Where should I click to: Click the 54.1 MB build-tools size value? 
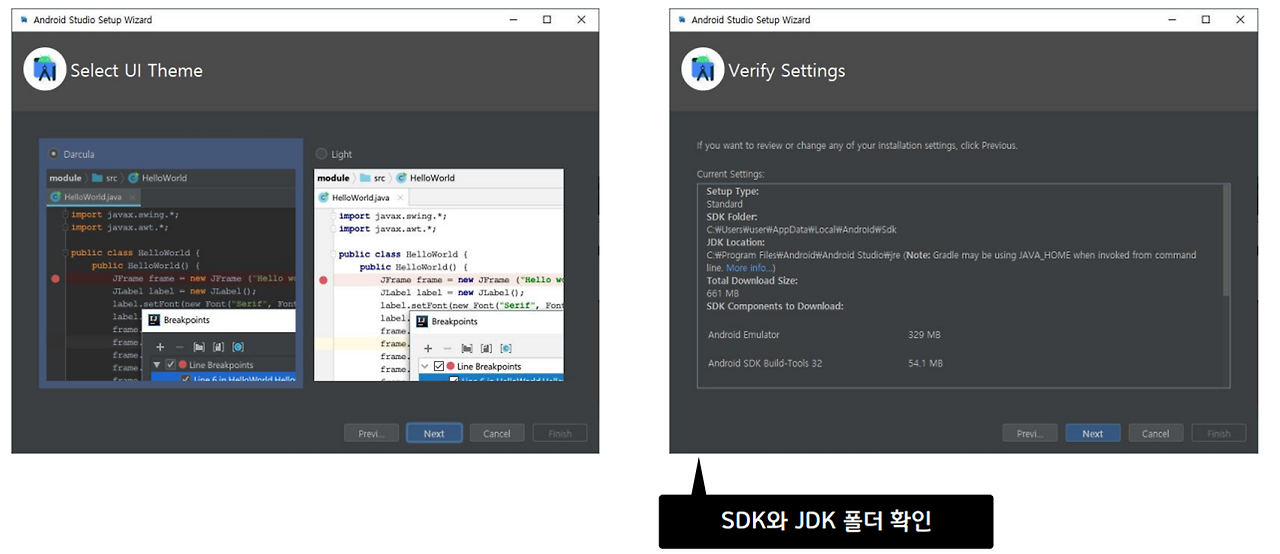[925, 363]
